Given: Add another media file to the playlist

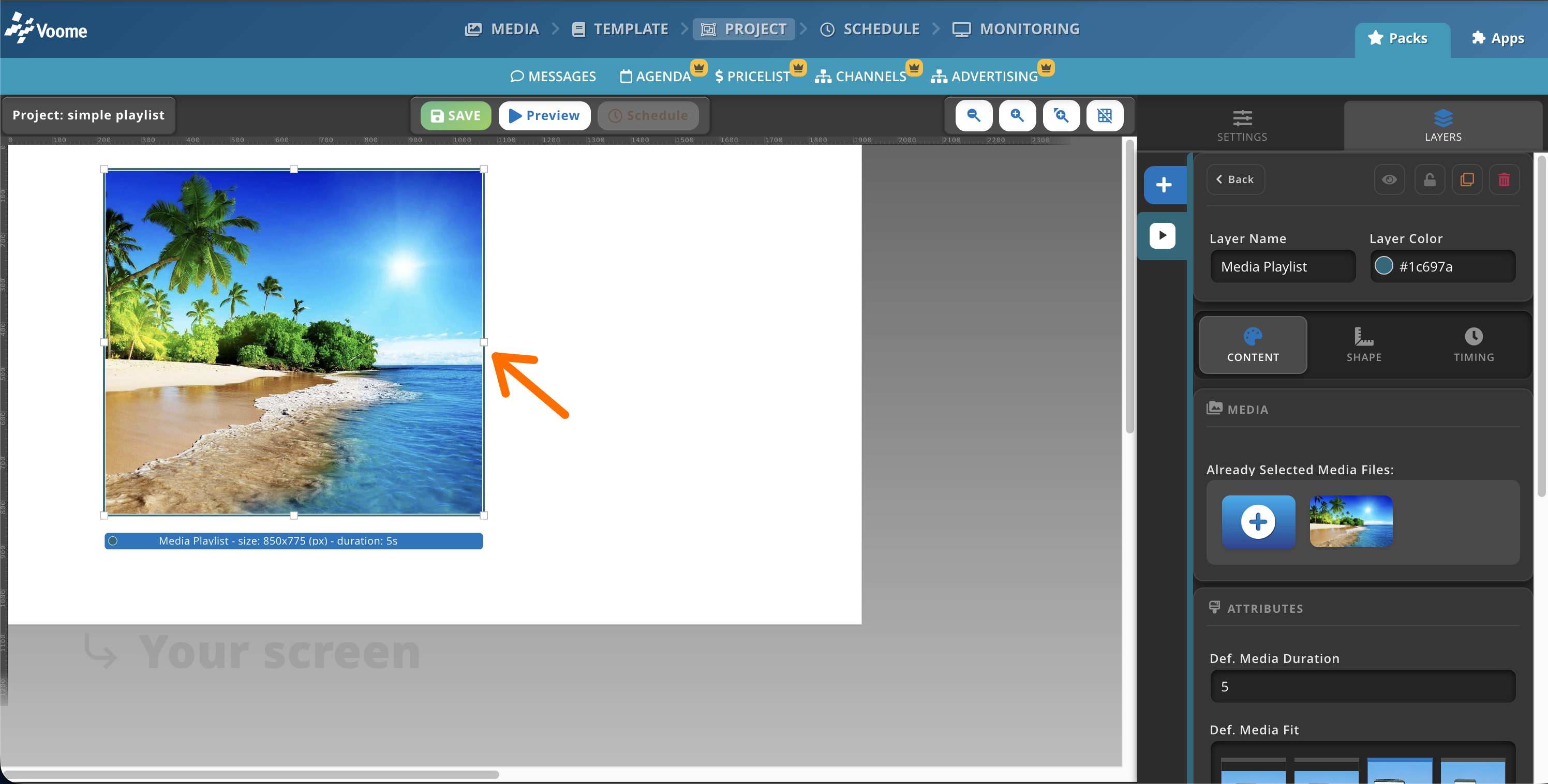Looking at the screenshot, I should 1258,521.
